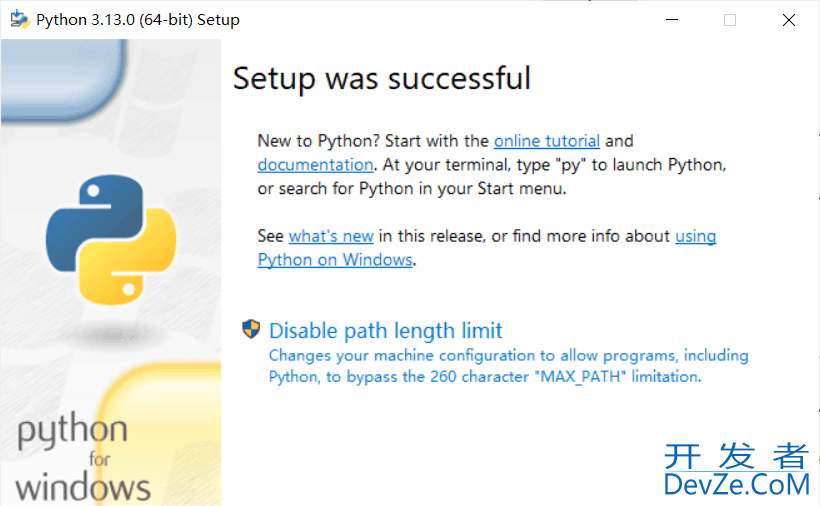Click the Python installer icon in title bar
The height and width of the screenshot is (506, 820).
(20, 19)
